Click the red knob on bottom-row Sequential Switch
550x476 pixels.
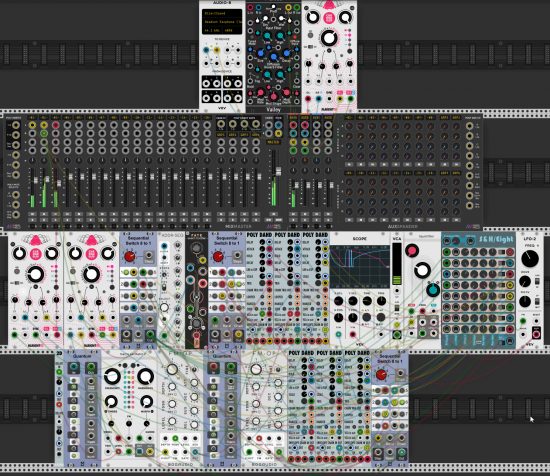[381, 375]
